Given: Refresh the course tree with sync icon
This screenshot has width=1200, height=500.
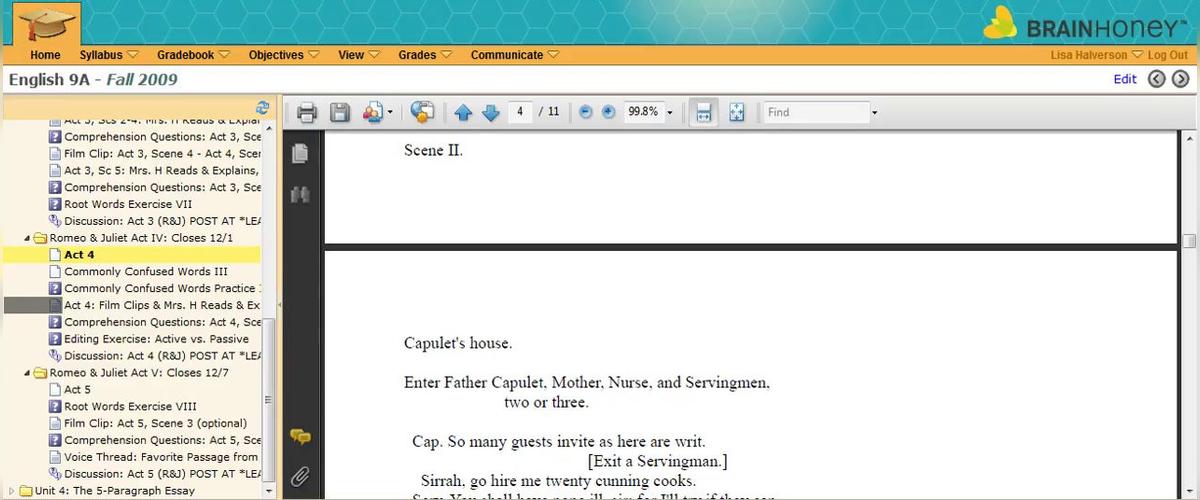Looking at the screenshot, I should pyautogui.click(x=263, y=107).
